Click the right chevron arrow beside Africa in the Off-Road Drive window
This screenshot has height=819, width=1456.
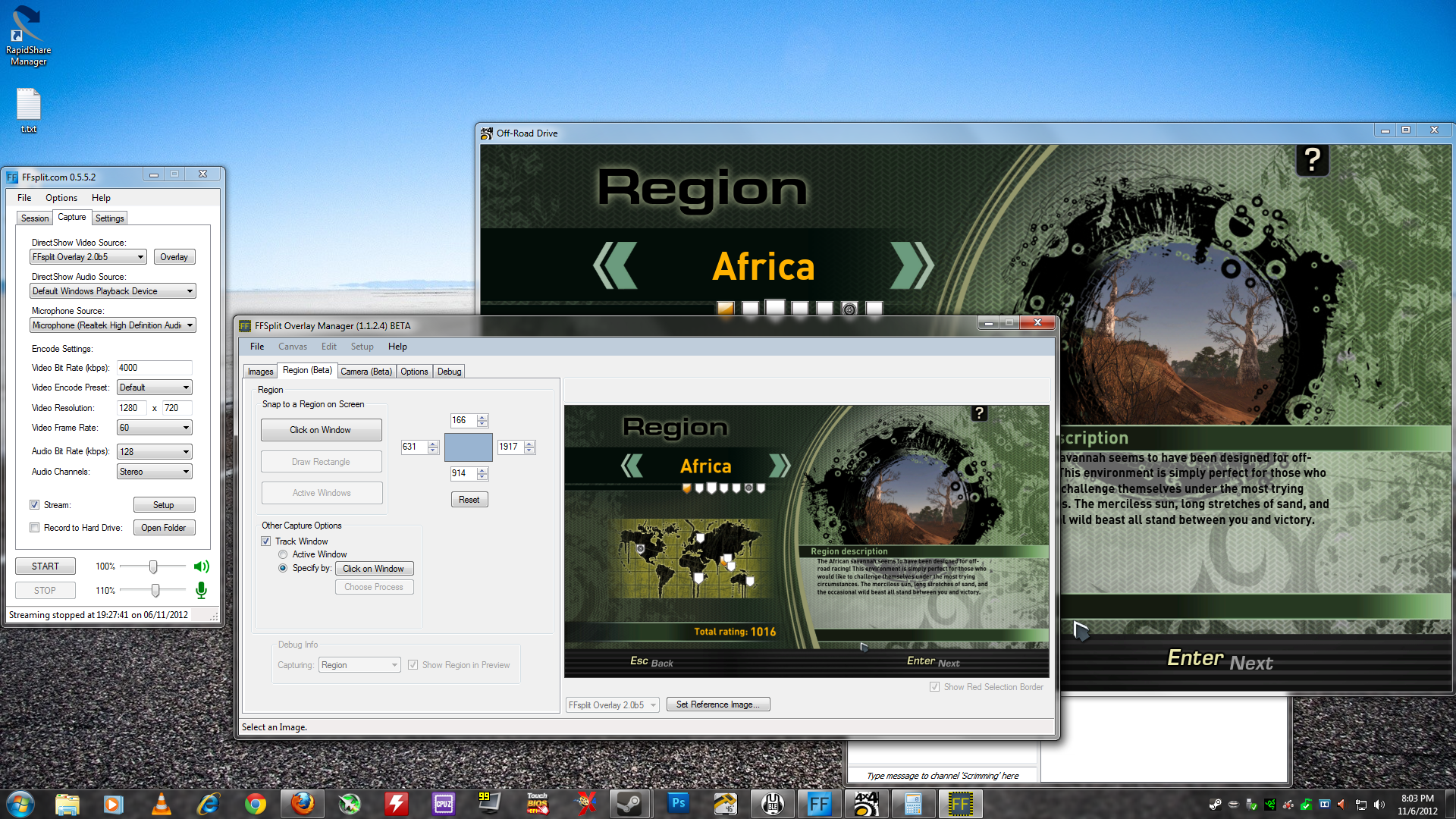click(x=912, y=265)
